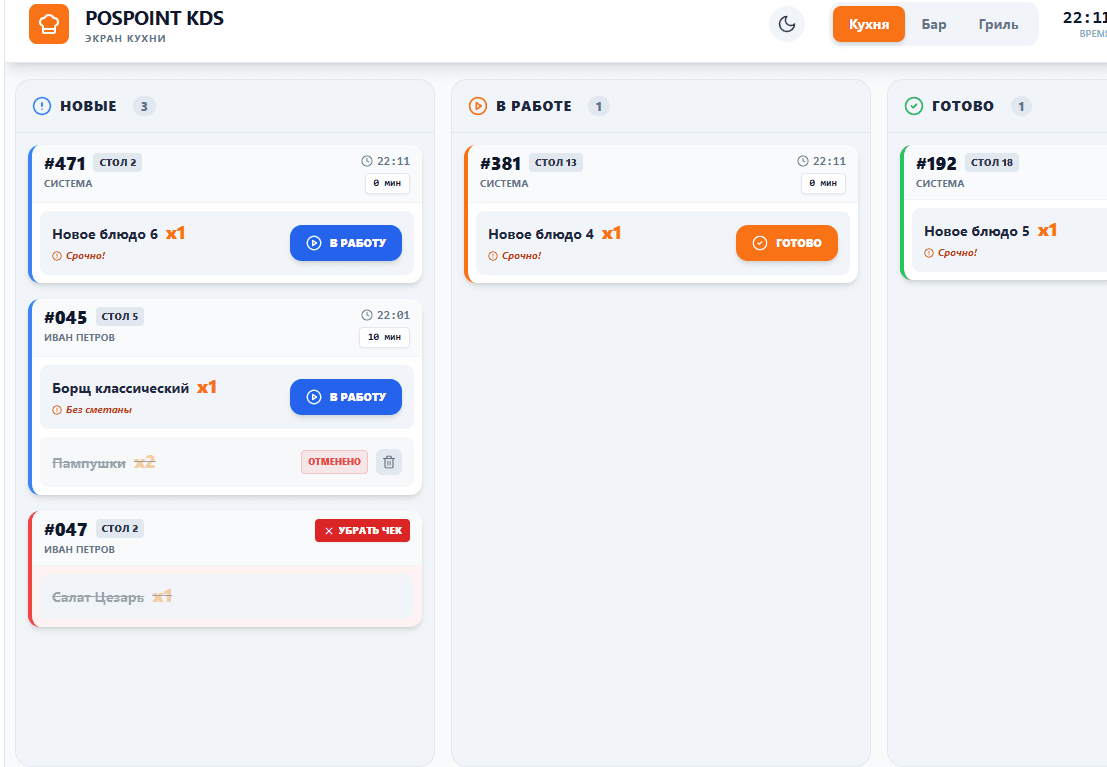Switch to the Гриль station tab
The image size is (1107, 767).
[998, 24]
